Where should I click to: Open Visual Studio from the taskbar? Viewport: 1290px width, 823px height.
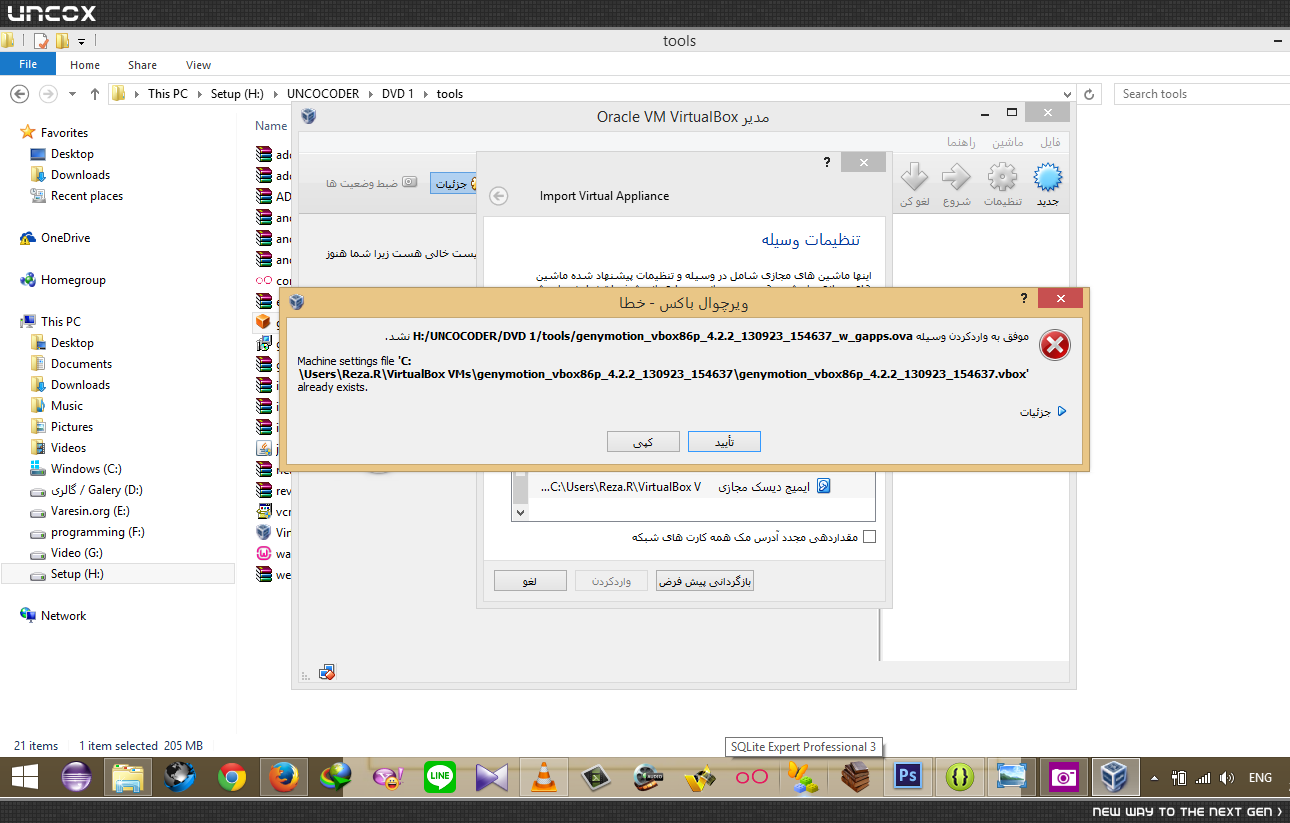pyautogui.click(x=492, y=776)
